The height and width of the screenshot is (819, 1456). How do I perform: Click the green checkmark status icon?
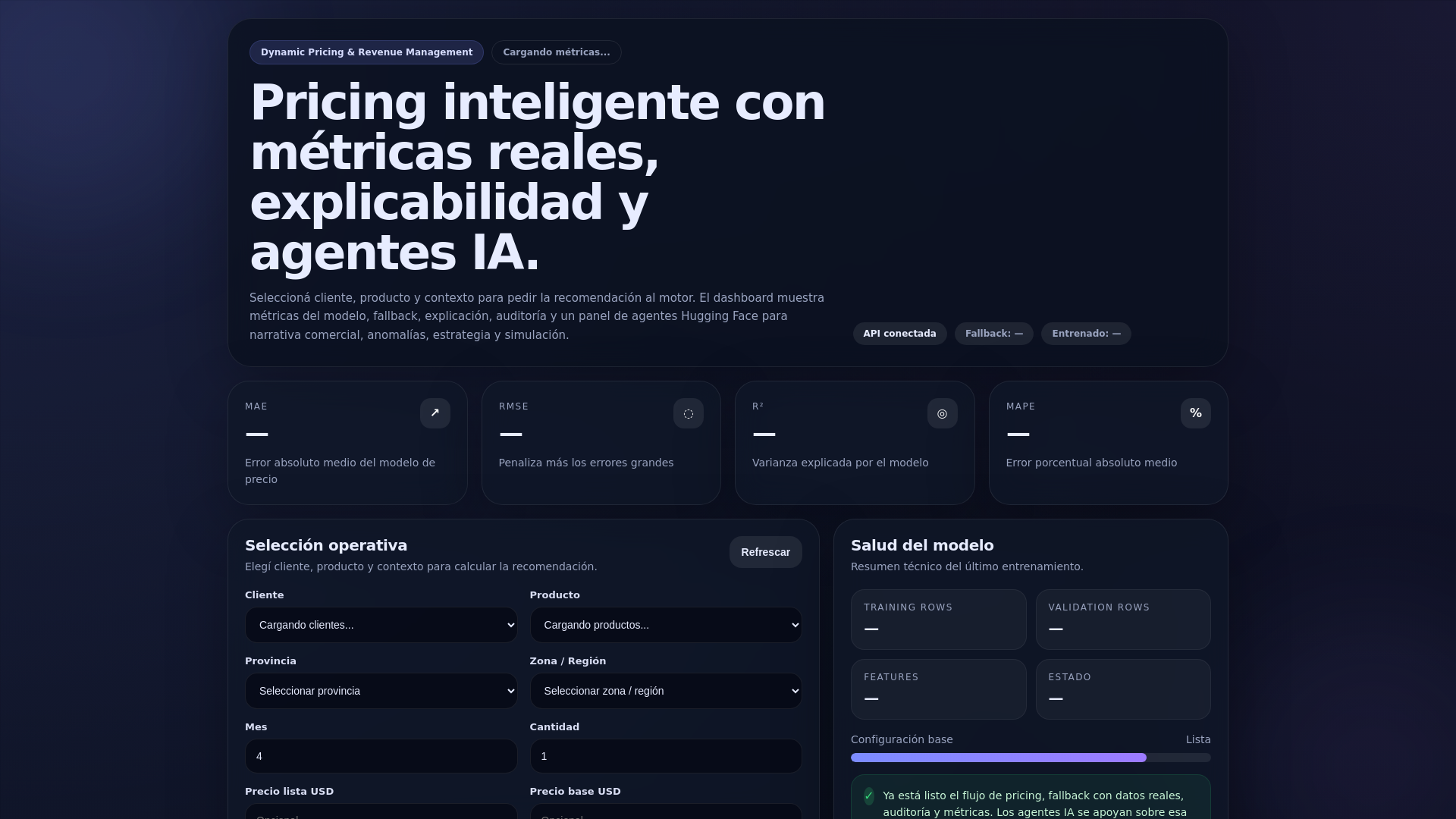pyautogui.click(x=868, y=795)
